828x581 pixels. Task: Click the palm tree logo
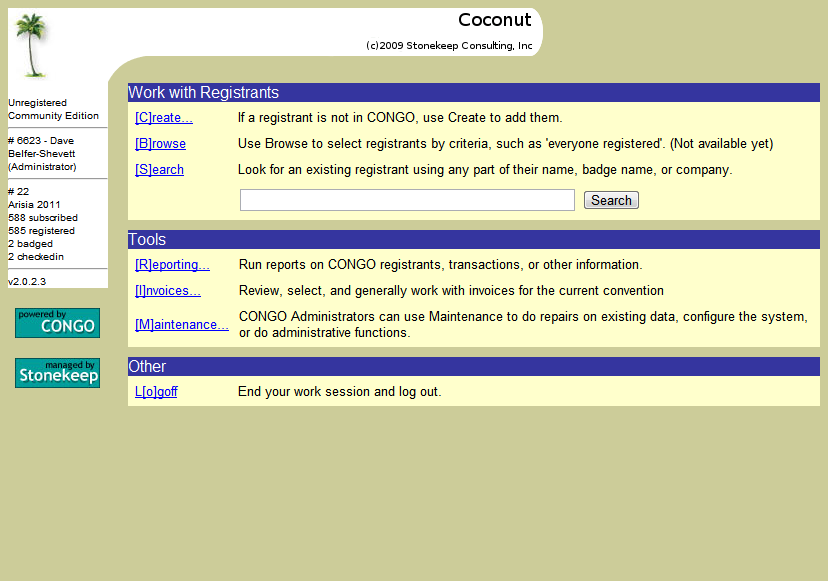[x=32, y=45]
